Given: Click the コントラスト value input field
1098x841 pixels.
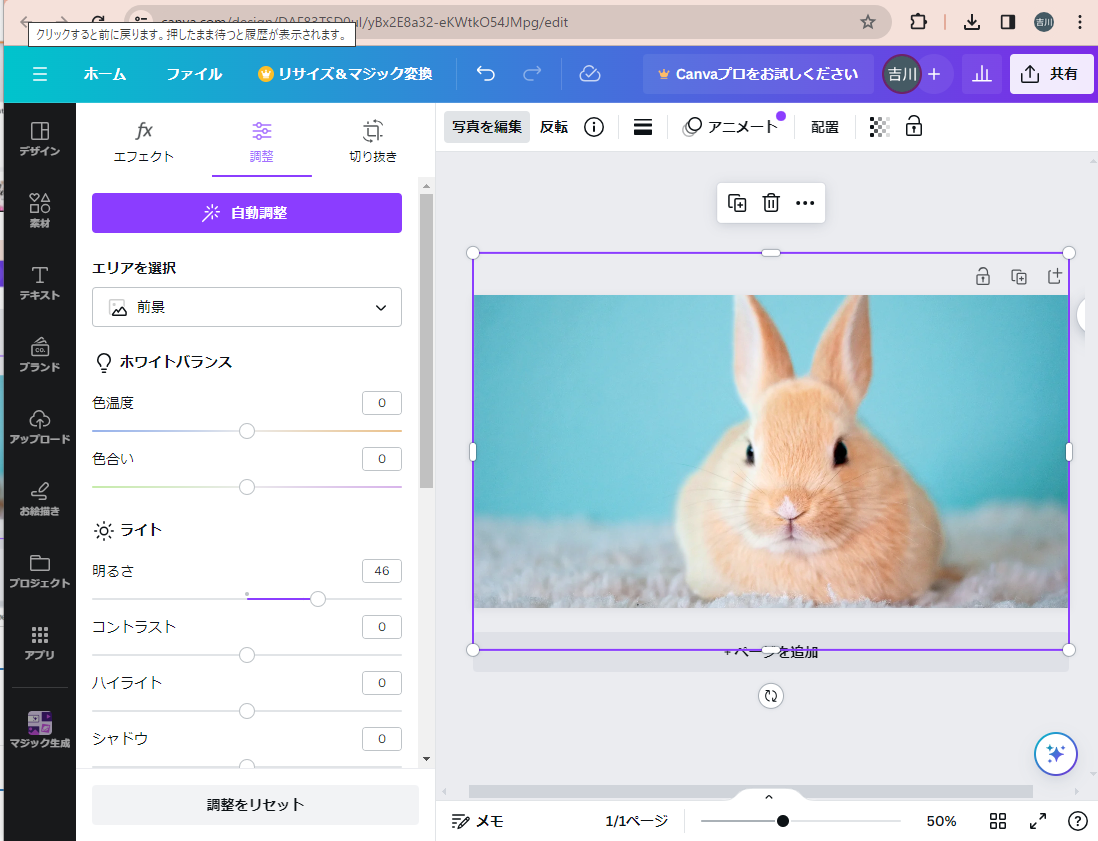Looking at the screenshot, I should 381,627.
